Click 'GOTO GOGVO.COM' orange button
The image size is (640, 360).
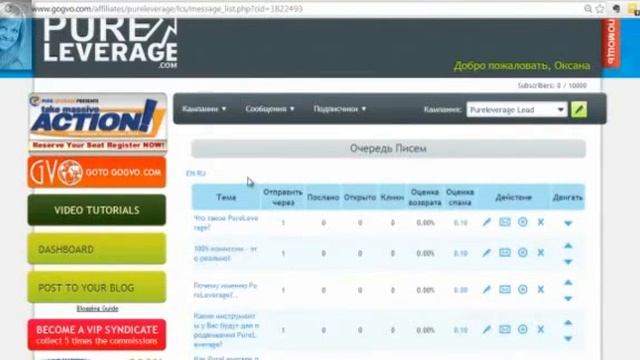click(x=97, y=172)
